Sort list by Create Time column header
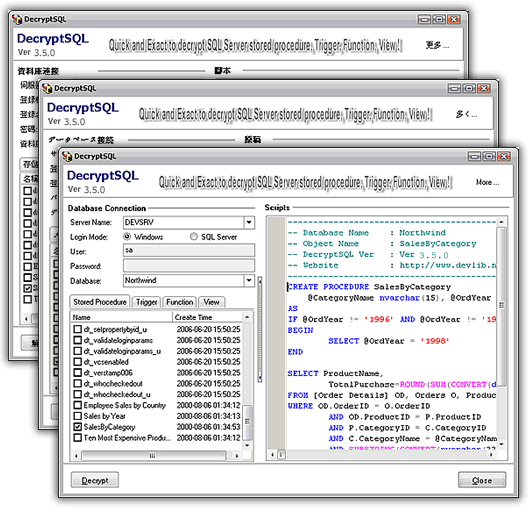The image size is (530, 508). point(208,317)
